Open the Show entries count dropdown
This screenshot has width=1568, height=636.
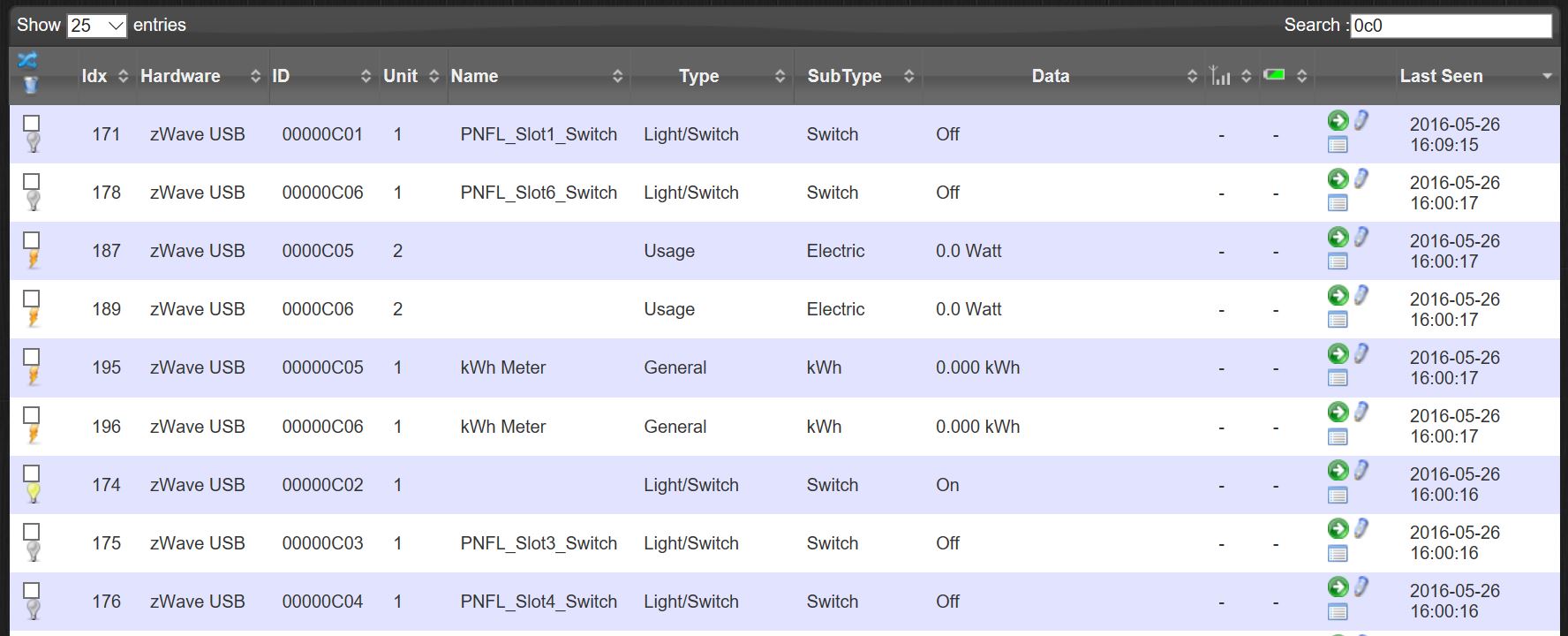96,26
